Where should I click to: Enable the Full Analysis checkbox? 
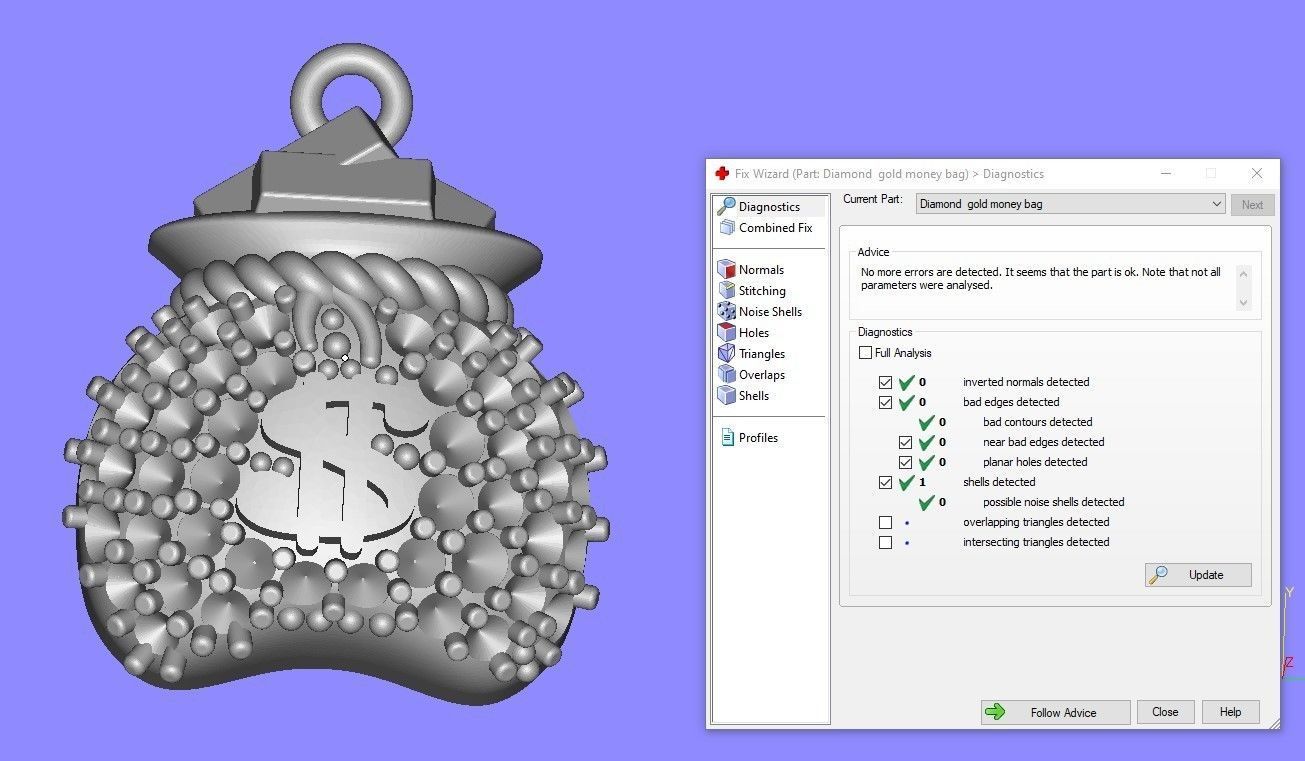[865, 352]
